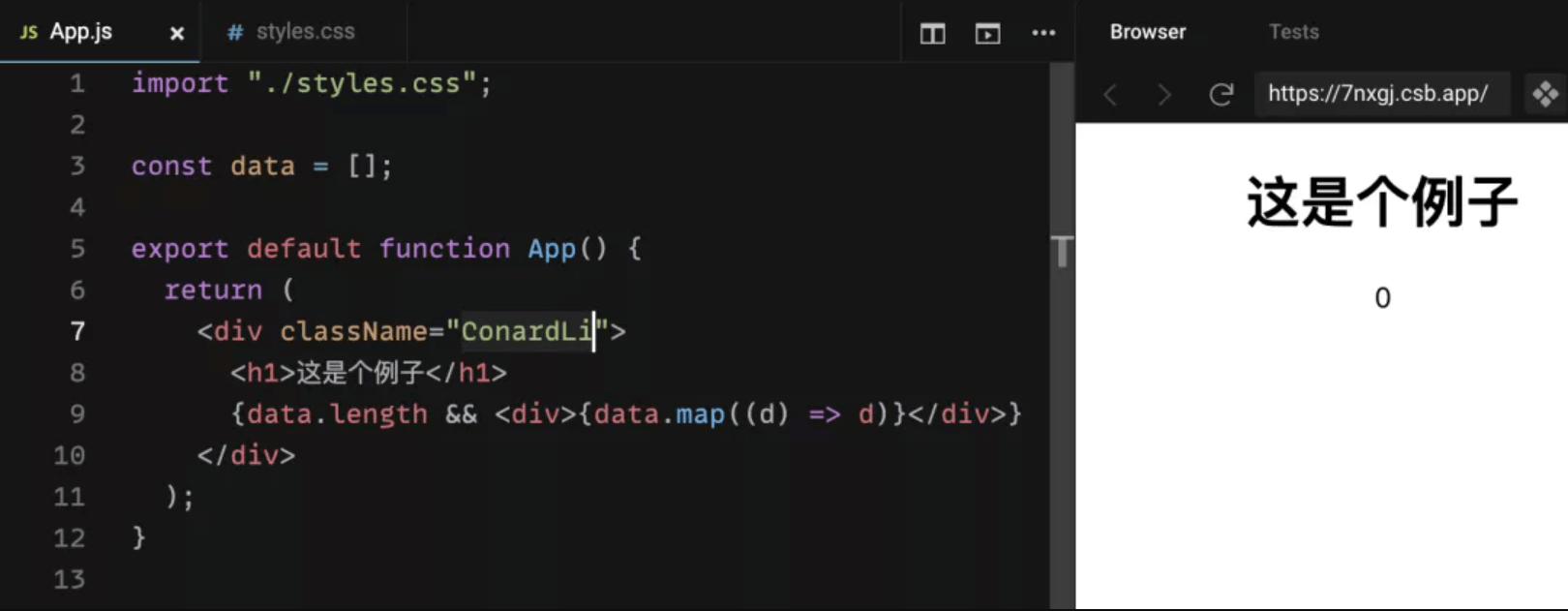Click line number 9 in the gutter

pyautogui.click(x=76, y=414)
